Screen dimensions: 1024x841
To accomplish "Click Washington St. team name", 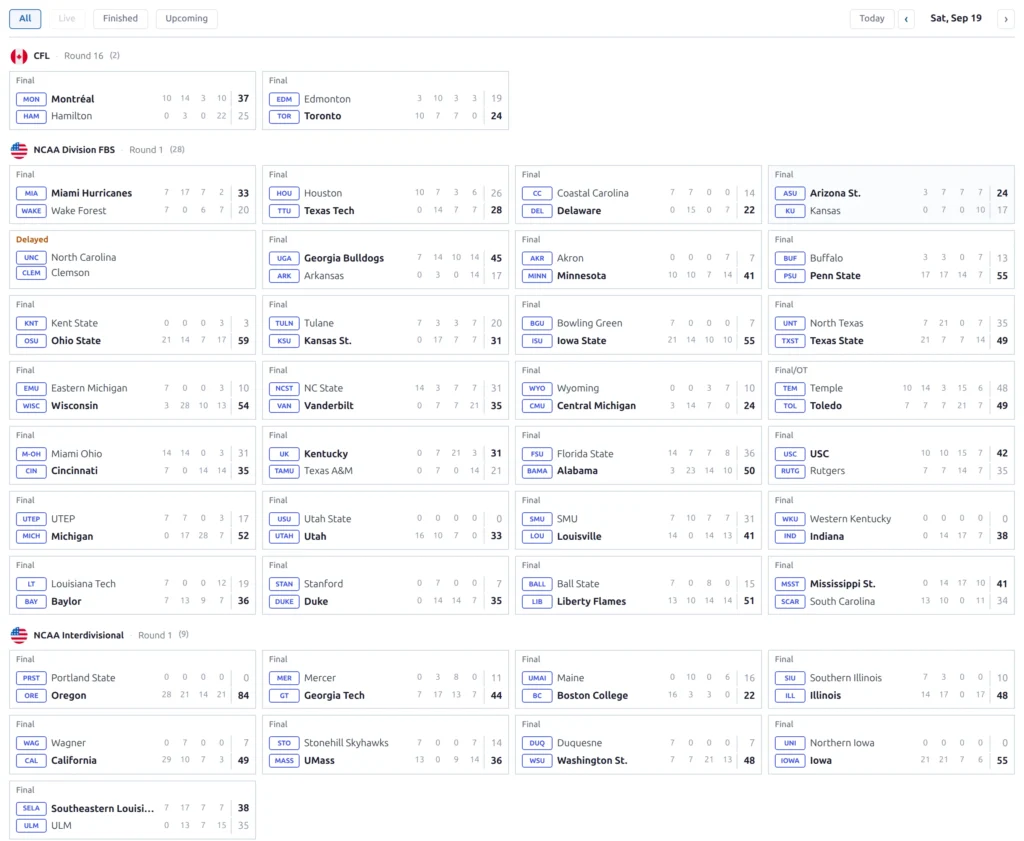I will click(592, 761).
